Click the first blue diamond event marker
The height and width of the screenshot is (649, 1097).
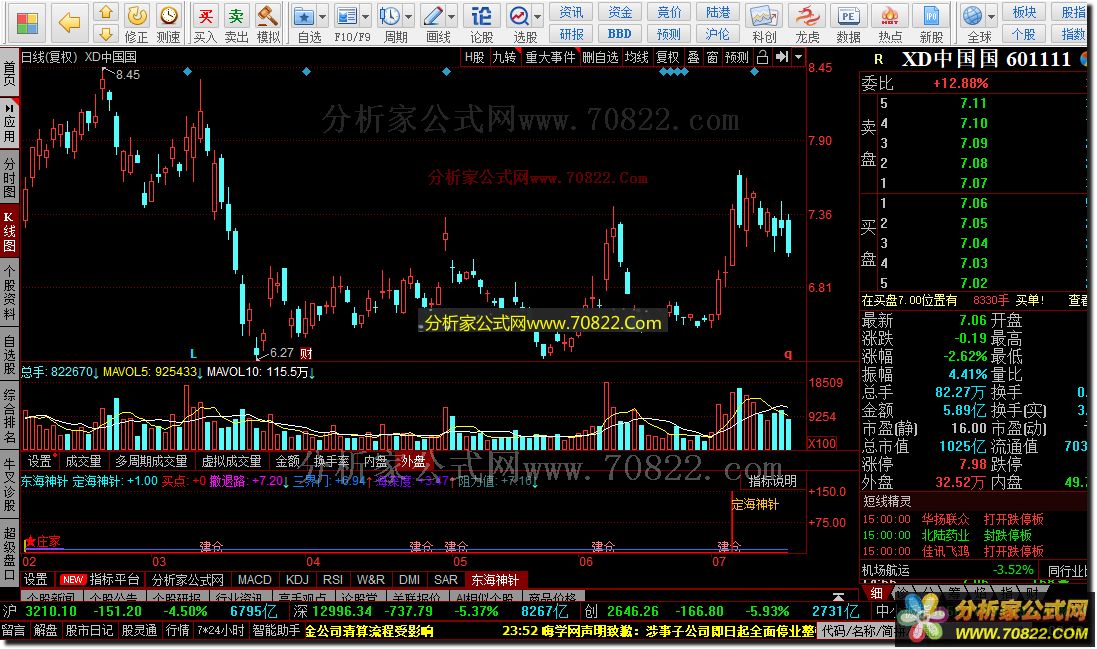click(187, 71)
